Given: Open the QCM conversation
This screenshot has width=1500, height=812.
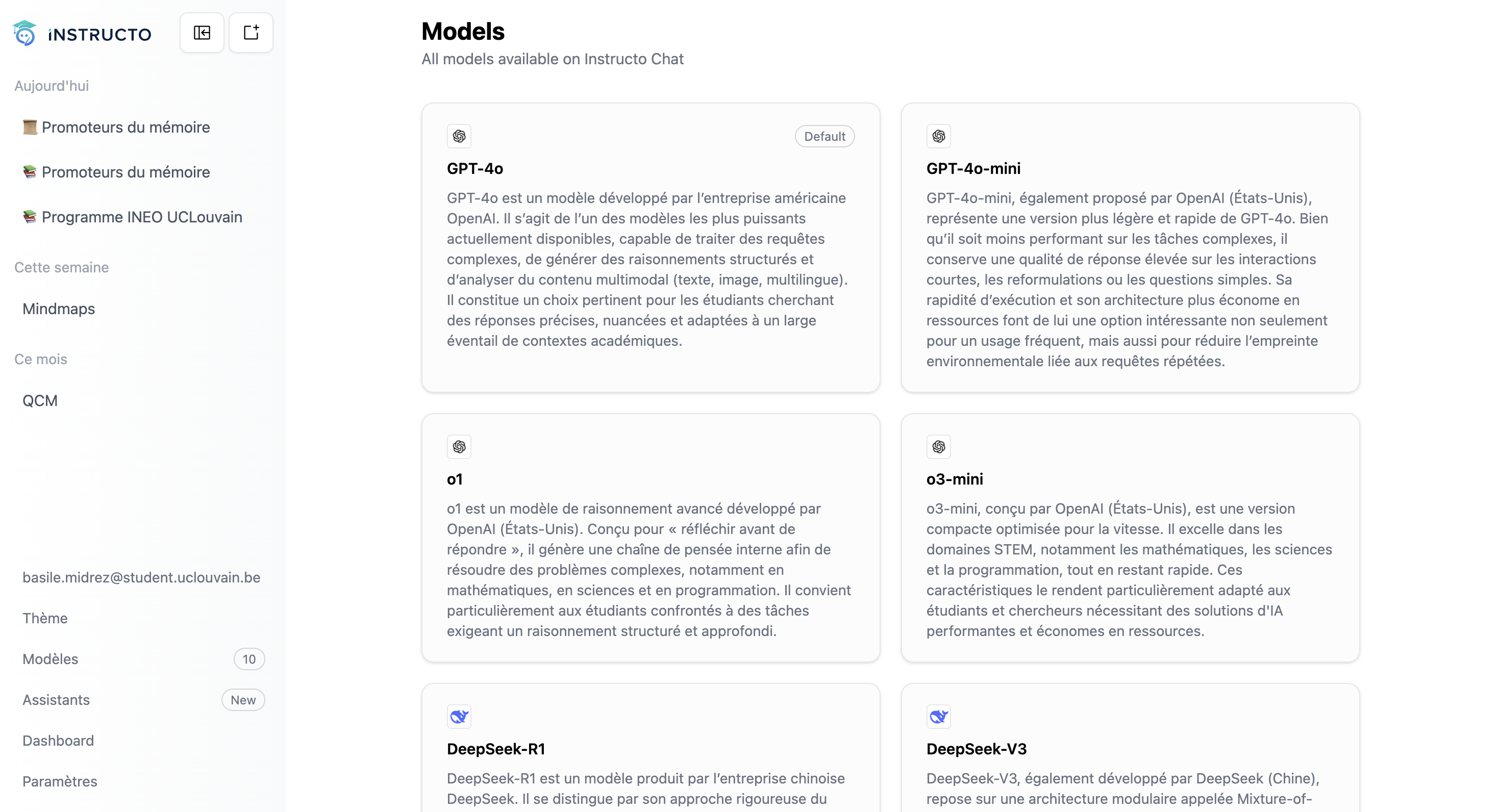Looking at the screenshot, I should 40,401.
